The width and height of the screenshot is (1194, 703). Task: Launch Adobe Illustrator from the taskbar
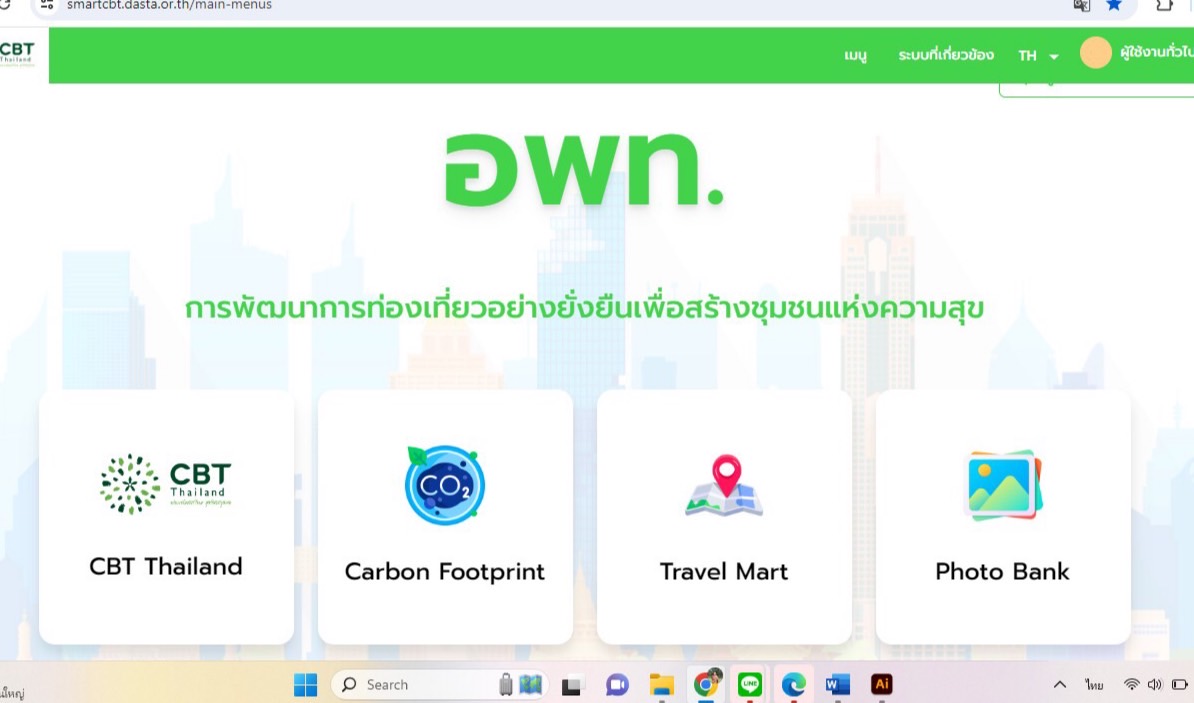pos(881,685)
